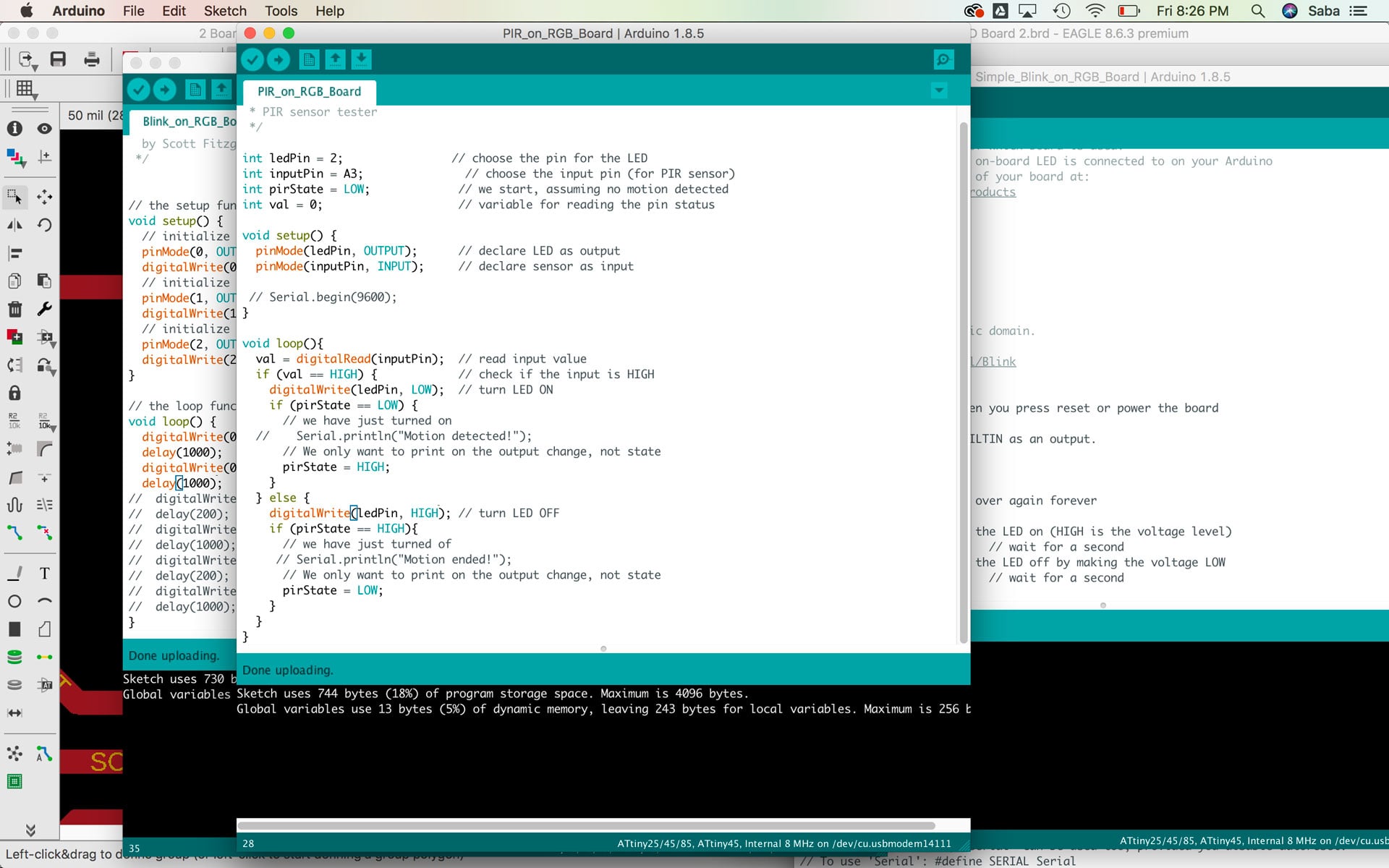Select the EAGLE Move tool
The width and height of the screenshot is (1389, 868).
click(44, 197)
